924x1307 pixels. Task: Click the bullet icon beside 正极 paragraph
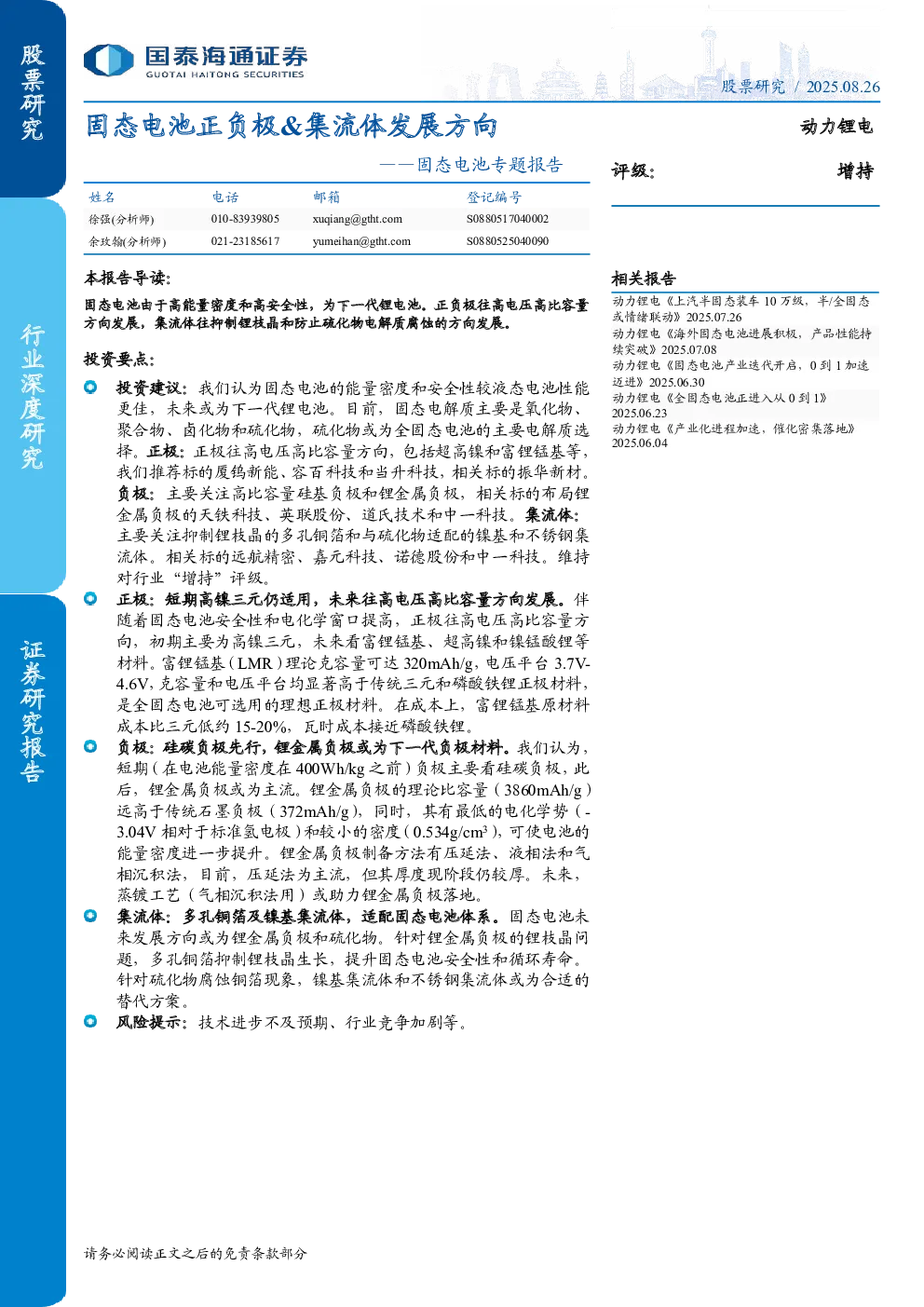click(90, 599)
